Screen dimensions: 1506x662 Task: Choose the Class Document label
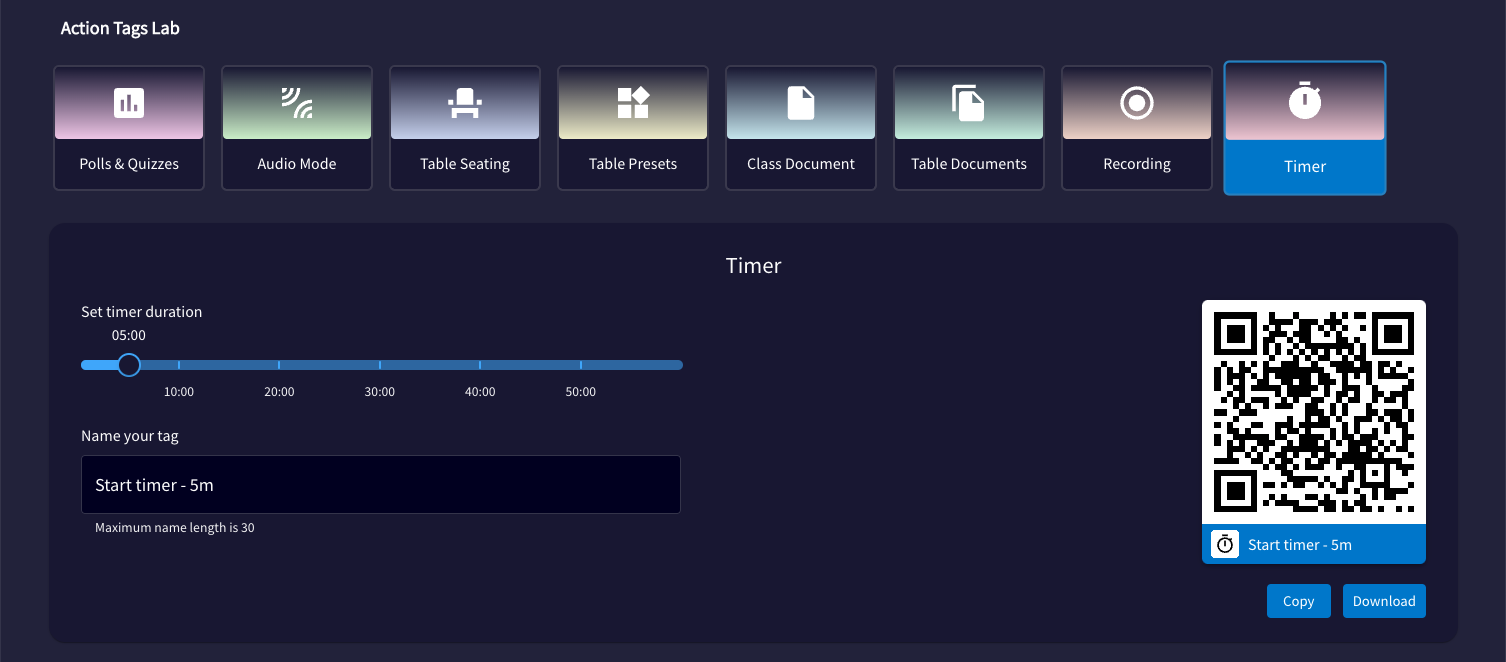[x=801, y=164]
